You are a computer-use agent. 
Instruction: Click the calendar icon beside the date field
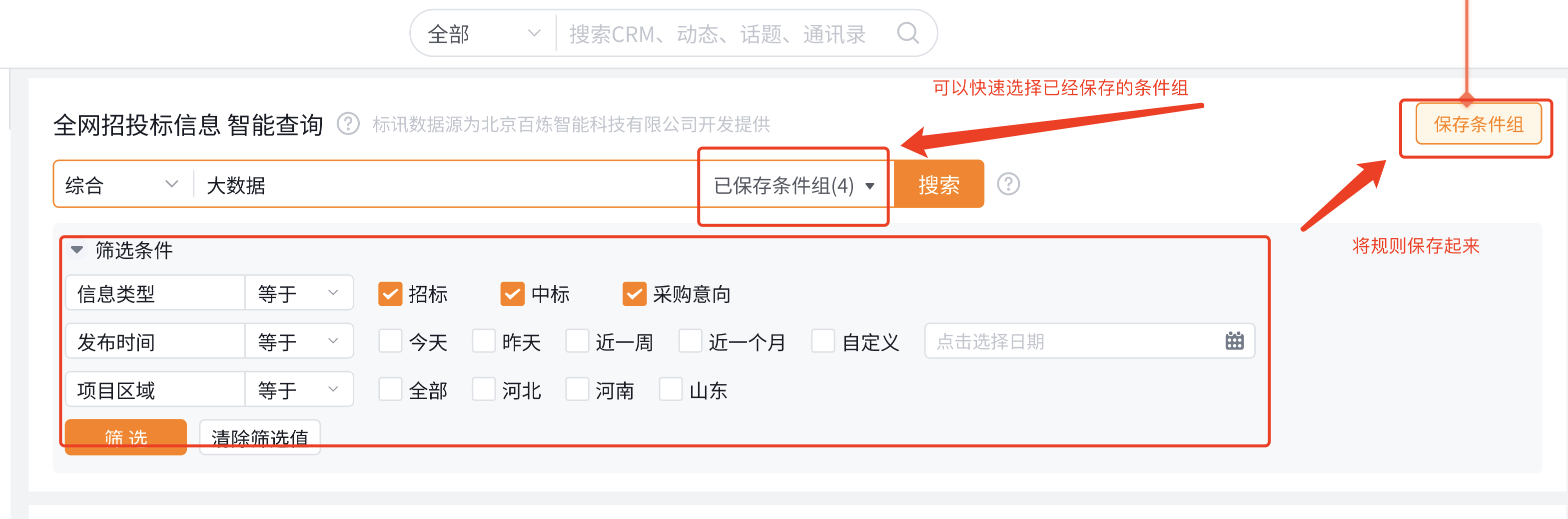pyautogui.click(x=1234, y=341)
